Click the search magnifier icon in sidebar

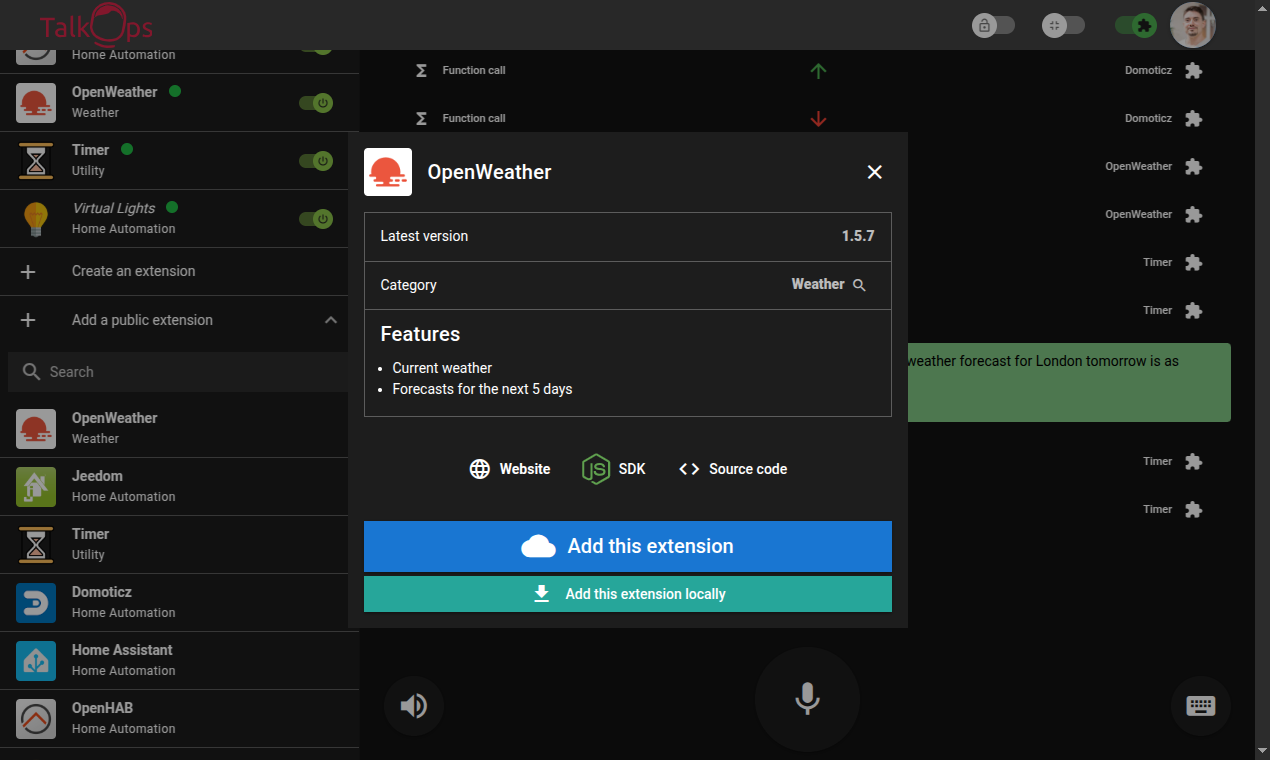coord(32,371)
